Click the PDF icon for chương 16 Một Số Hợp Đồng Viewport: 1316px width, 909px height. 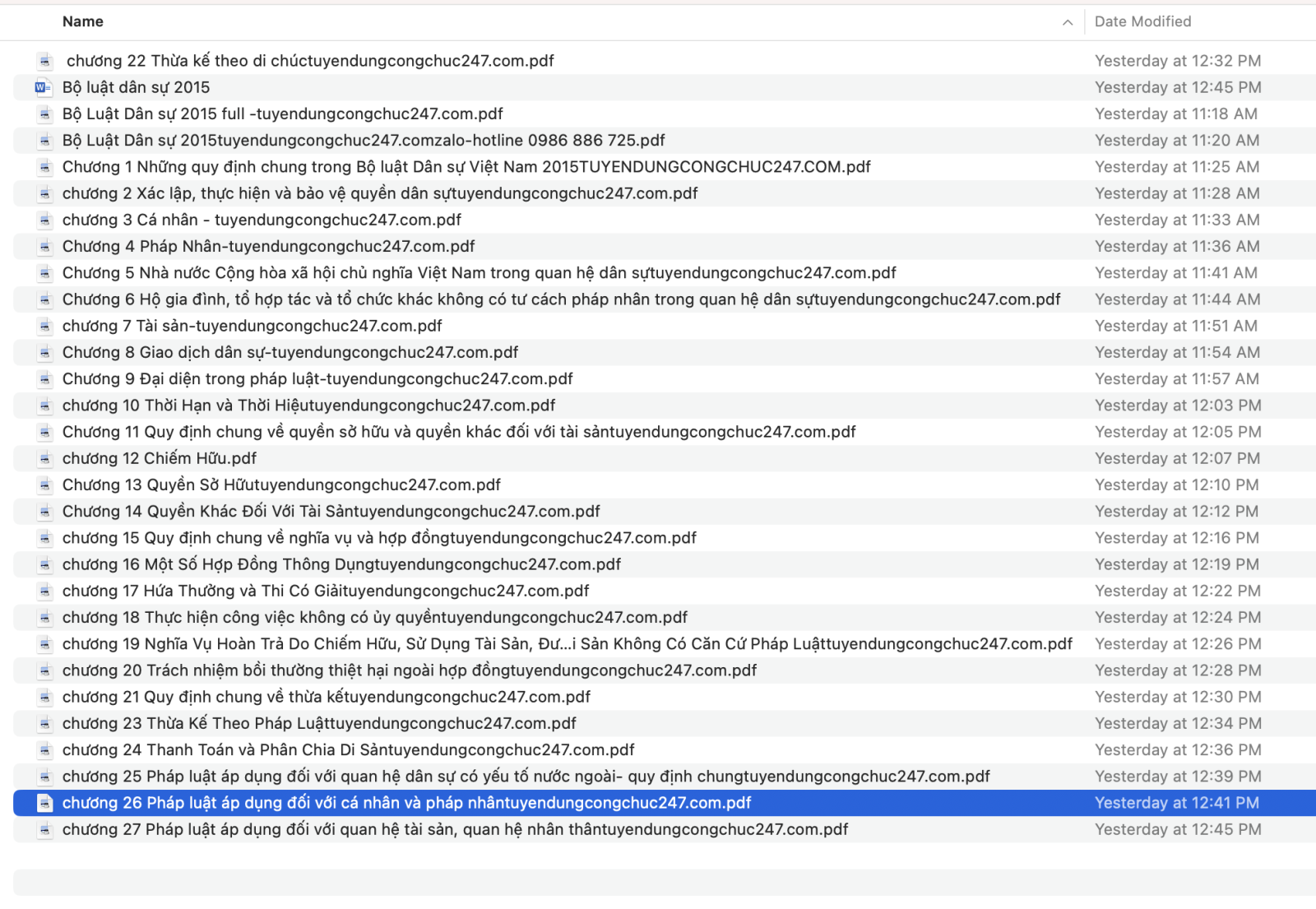pyautogui.click(x=45, y=564)
